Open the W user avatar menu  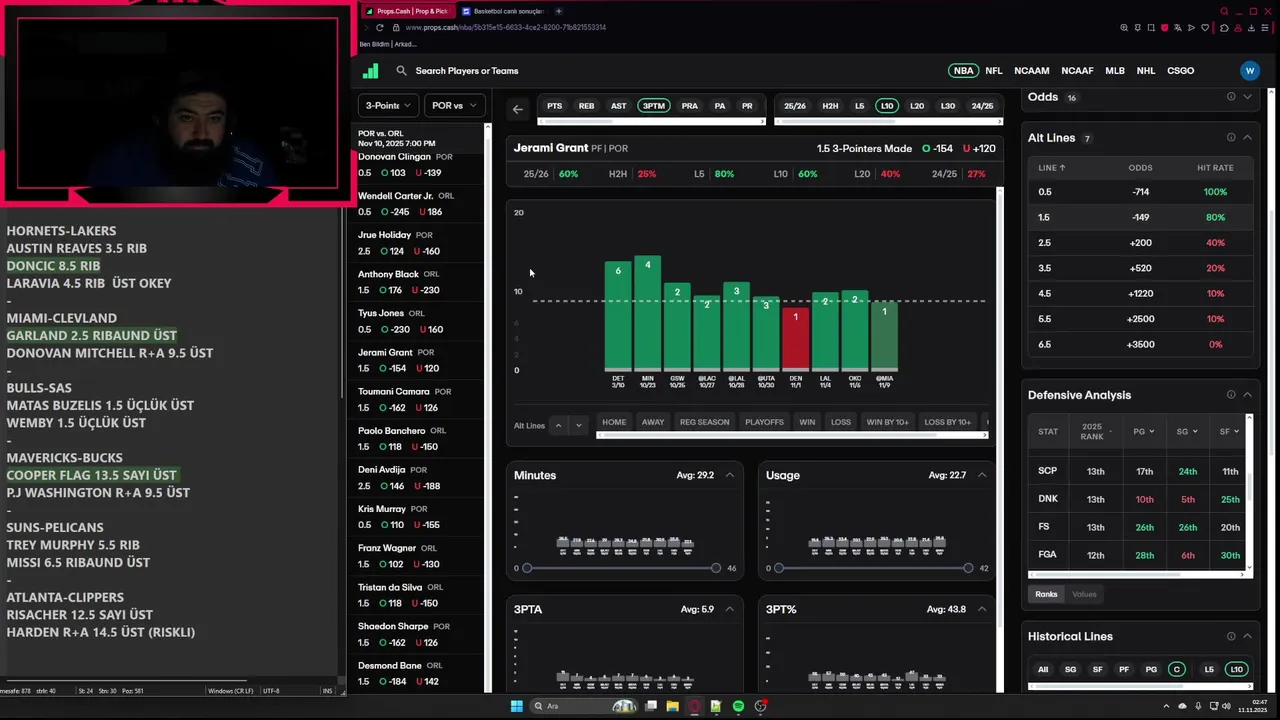pyautogui.click(x=1249, y=71)
